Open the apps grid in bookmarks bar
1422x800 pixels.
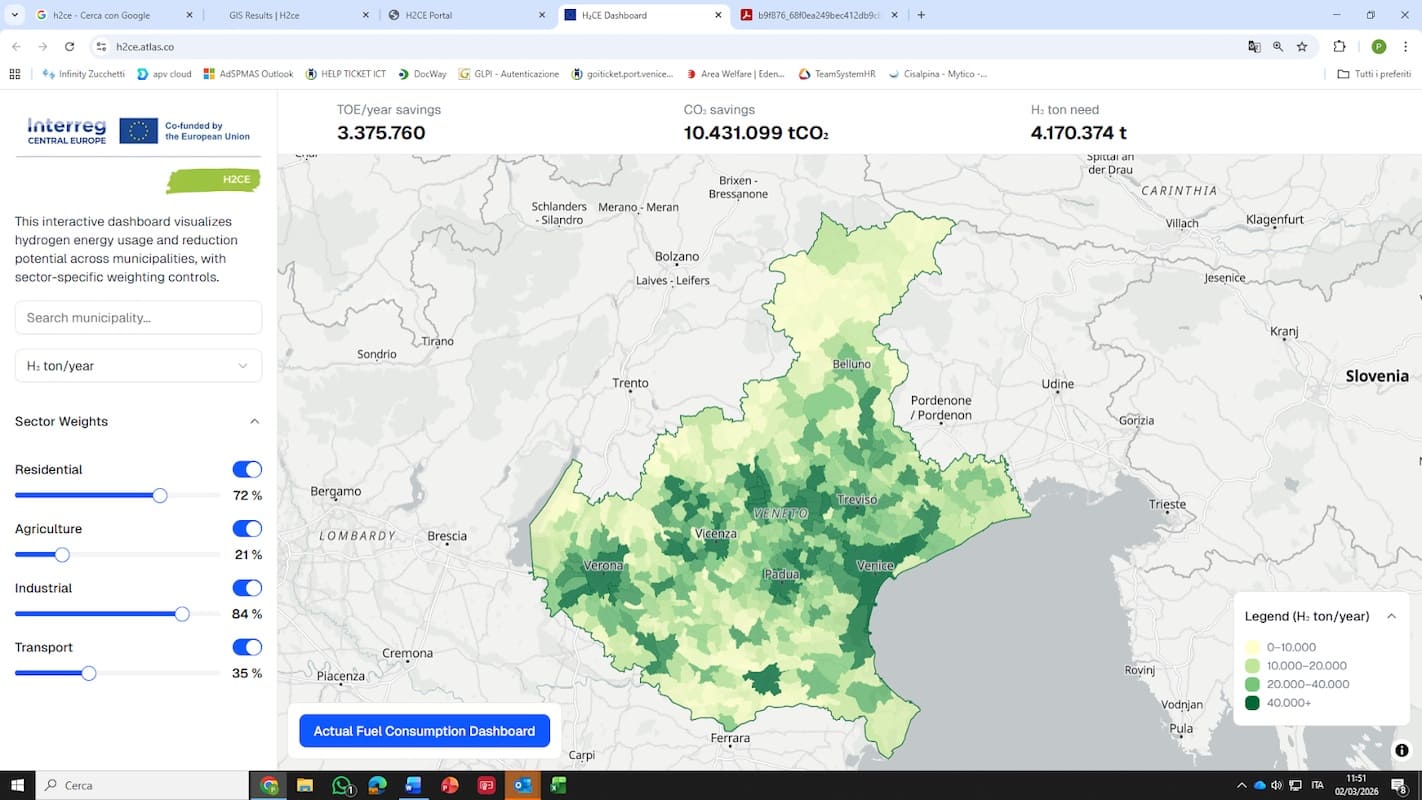tap(15, 74)
